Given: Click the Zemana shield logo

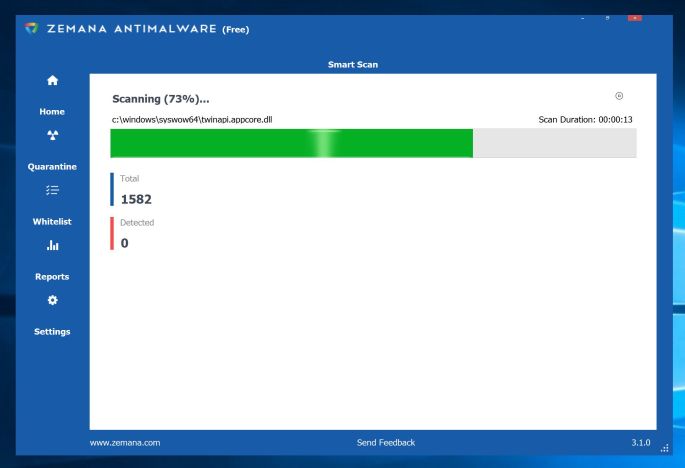Looking at the screenshot, I should [31, 28].
